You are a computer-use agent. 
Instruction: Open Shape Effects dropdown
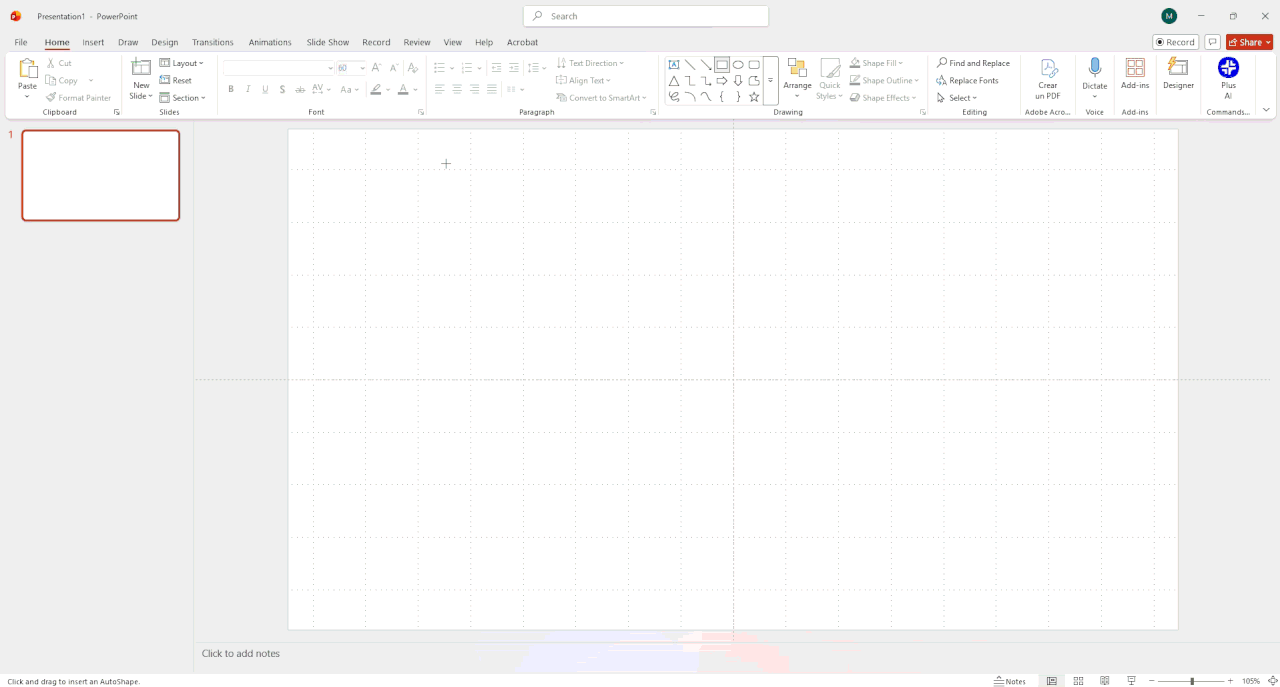(882, 98)
